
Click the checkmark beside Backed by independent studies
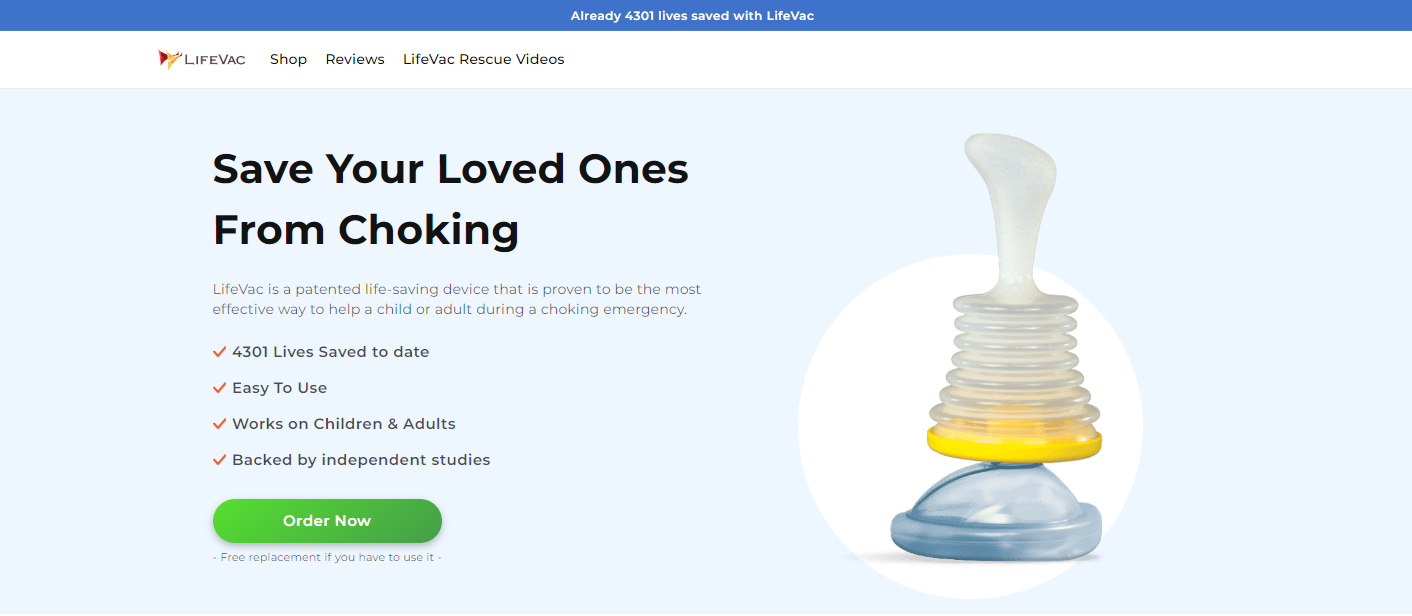click(220, 460)
